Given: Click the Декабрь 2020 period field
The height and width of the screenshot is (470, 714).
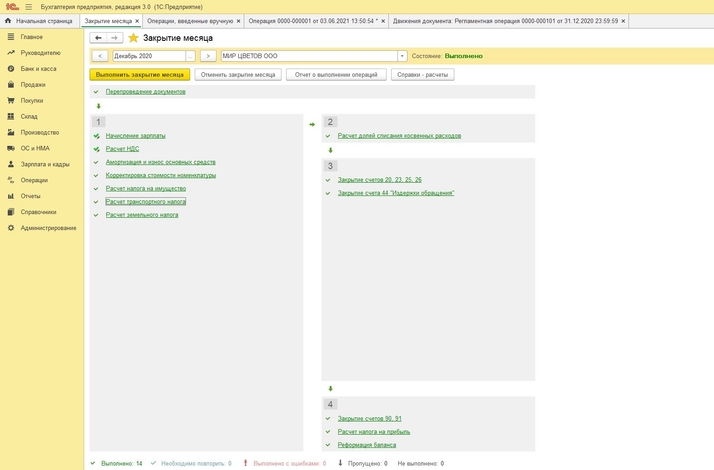Looking at the screenshot, I should pyautogui.click(x=147, y=56).
